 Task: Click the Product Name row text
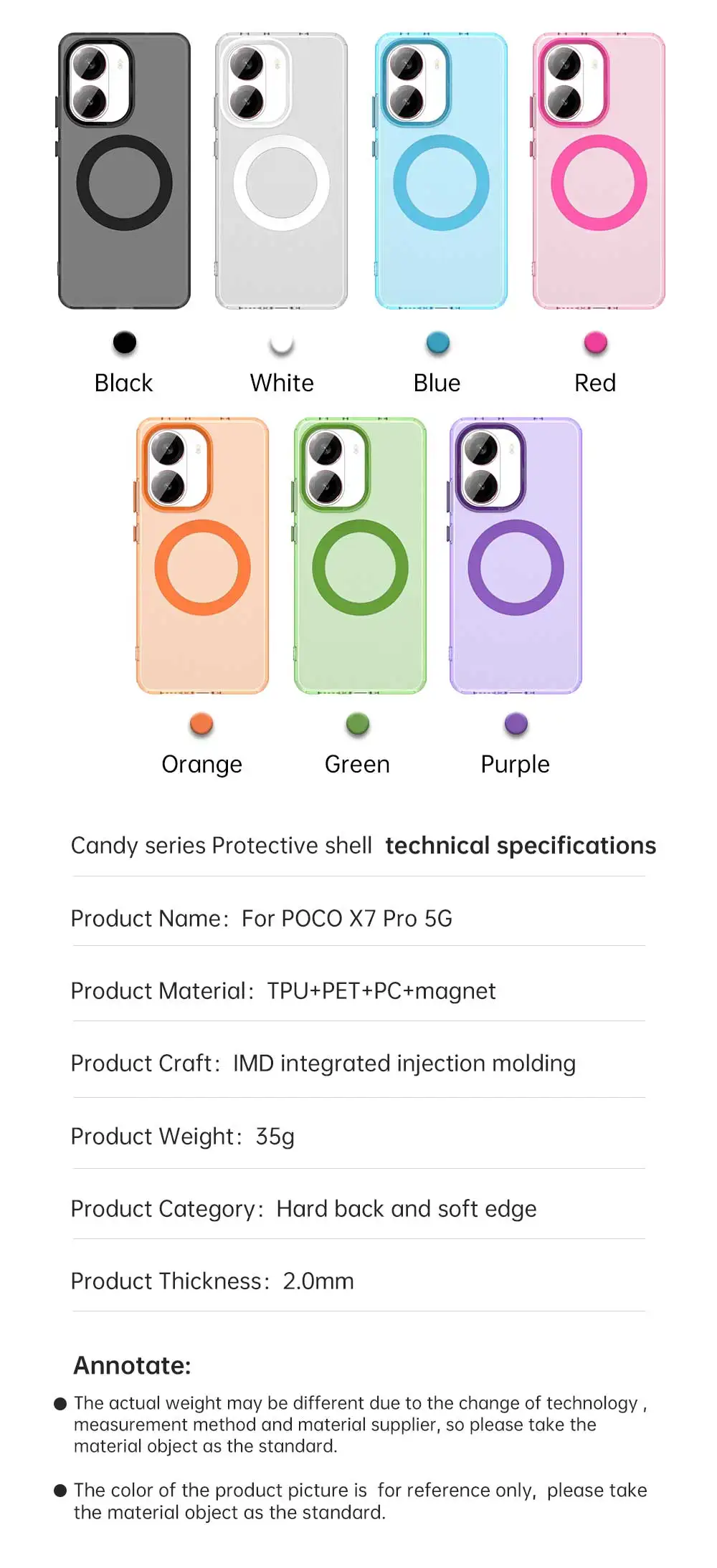pyautogui.click(x=262, y=919)
